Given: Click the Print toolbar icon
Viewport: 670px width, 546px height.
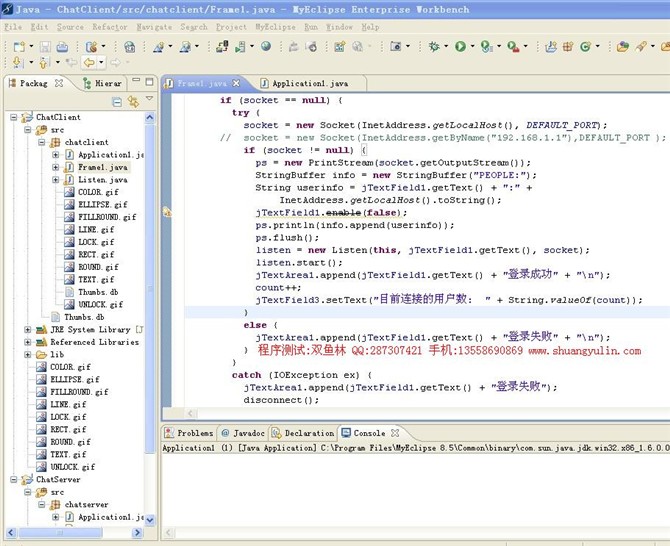Looking at the screenshot, I should 62,46.
